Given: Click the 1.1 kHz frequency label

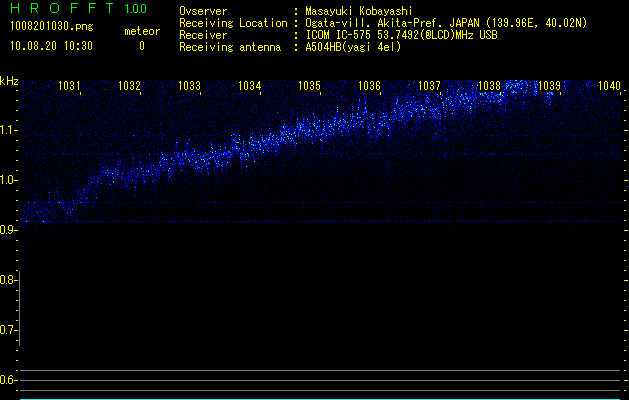Looking at the screenshot, I should click(x=8, y=130).
